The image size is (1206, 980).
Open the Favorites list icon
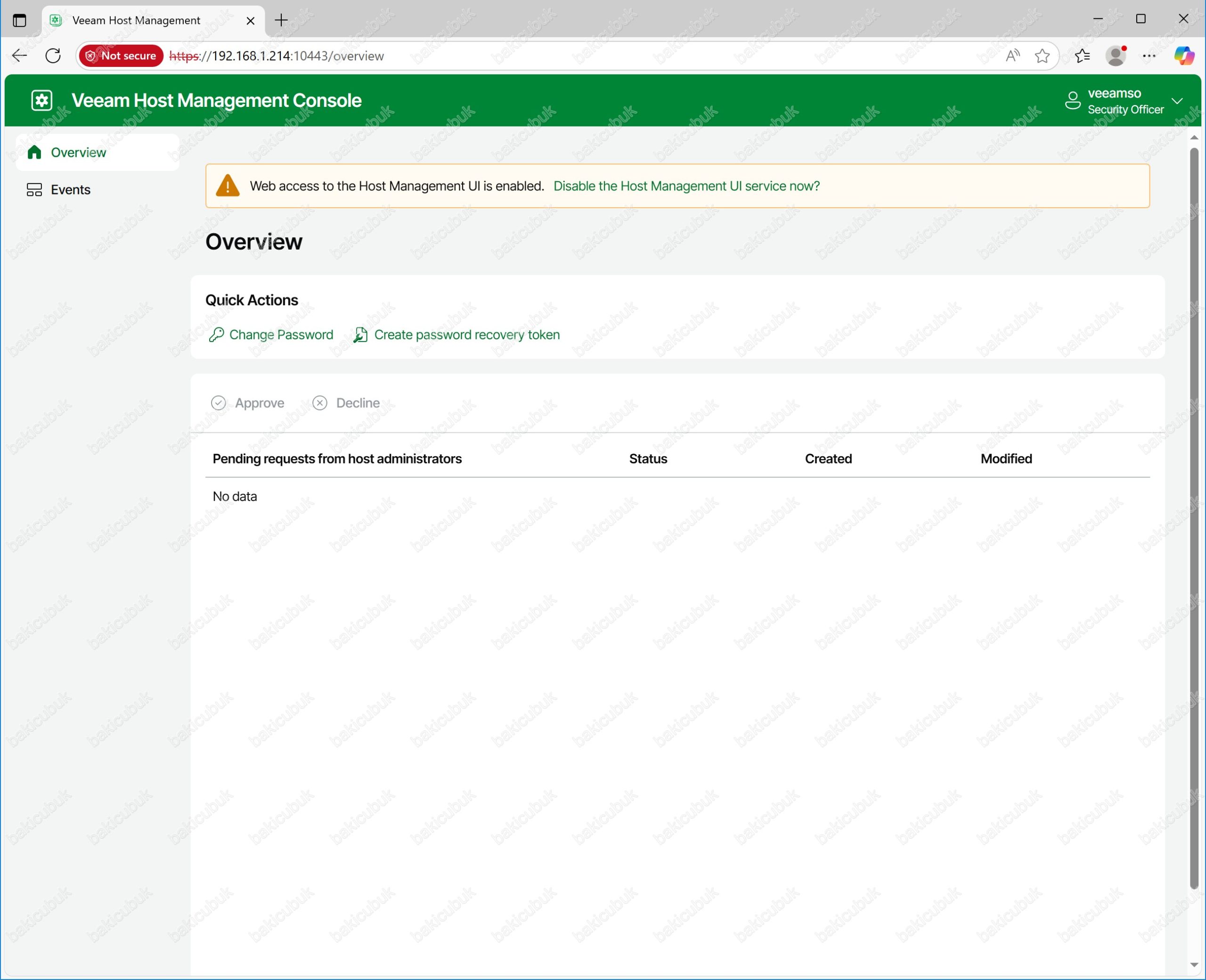tap(1082, 55)
